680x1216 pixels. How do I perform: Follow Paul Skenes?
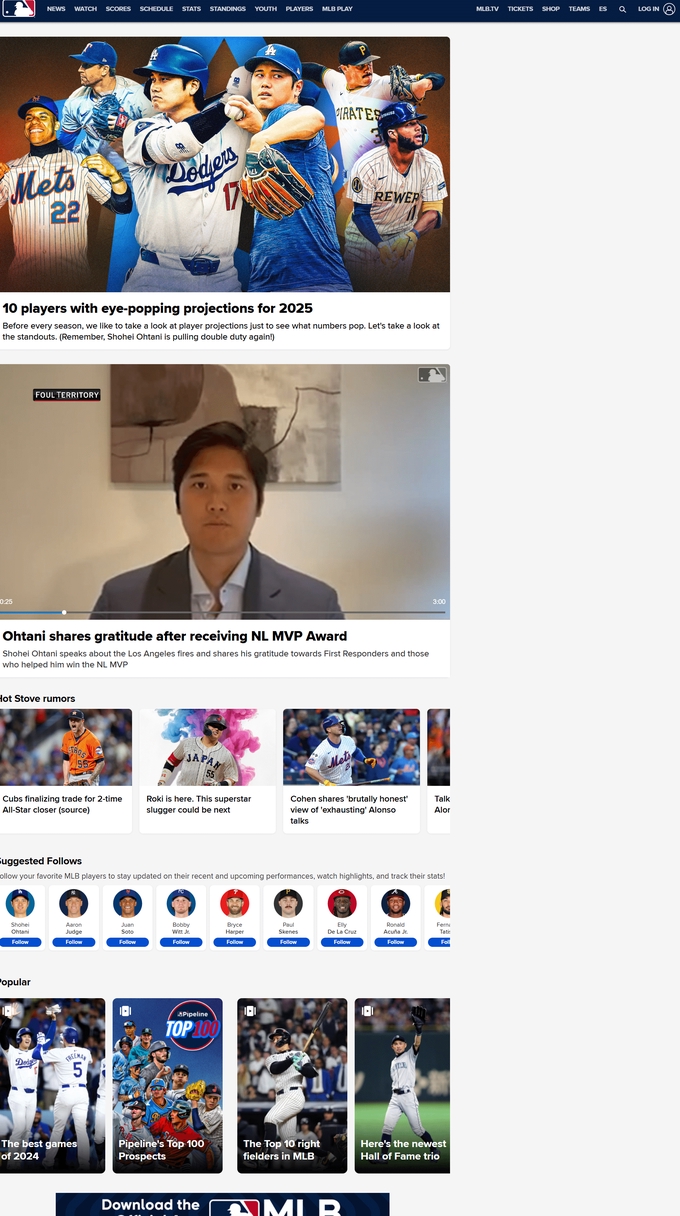pos(288,942)
